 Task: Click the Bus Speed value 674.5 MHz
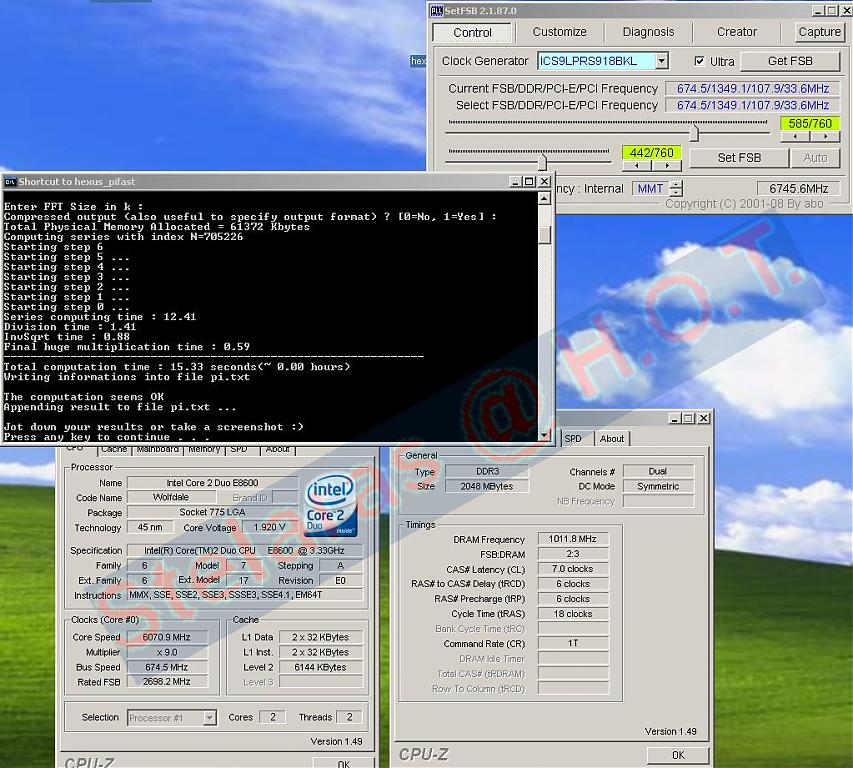[166, 667]
